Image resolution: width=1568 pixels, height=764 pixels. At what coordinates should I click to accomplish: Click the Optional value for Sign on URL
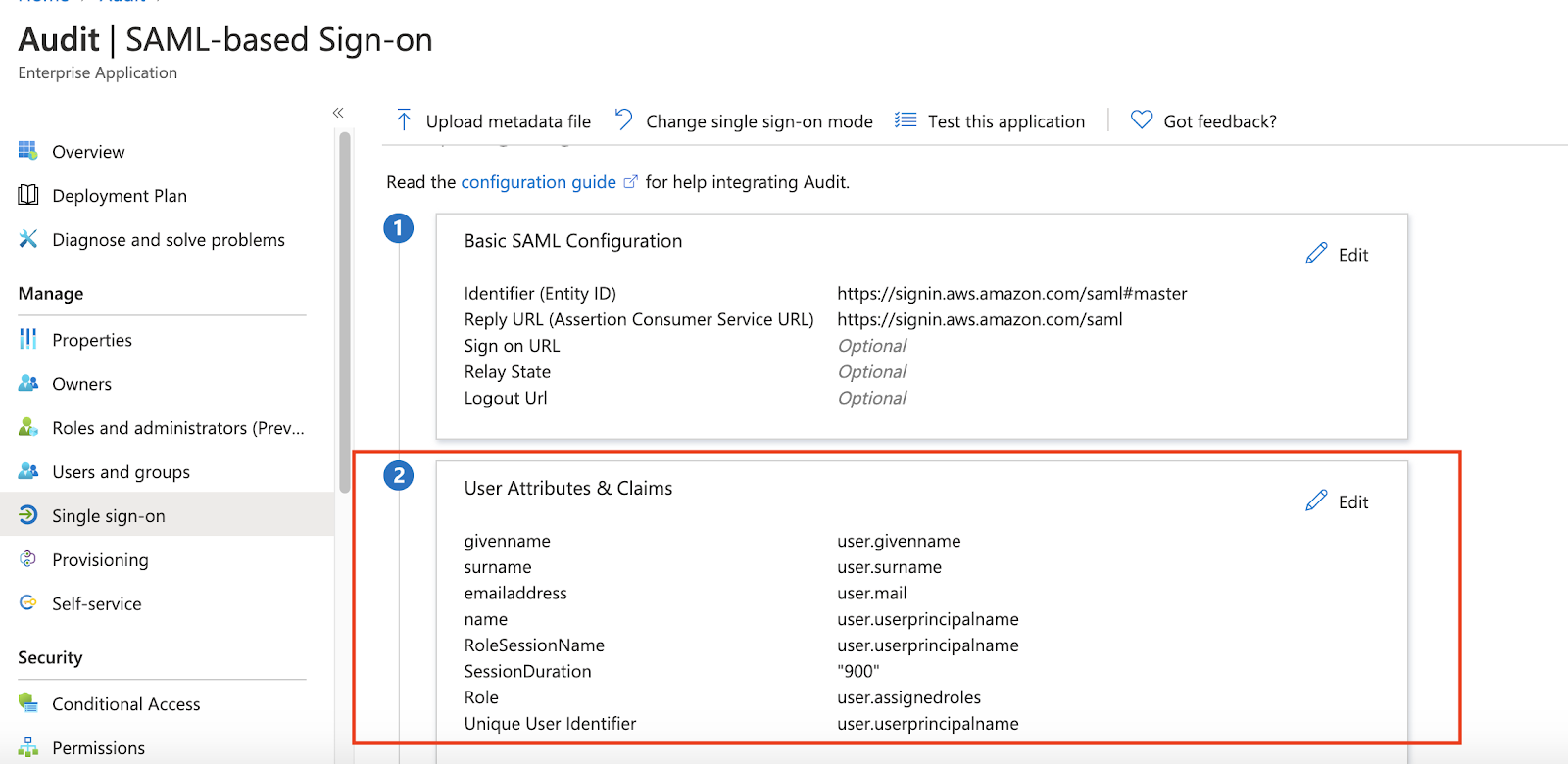[x=872, y=346]
